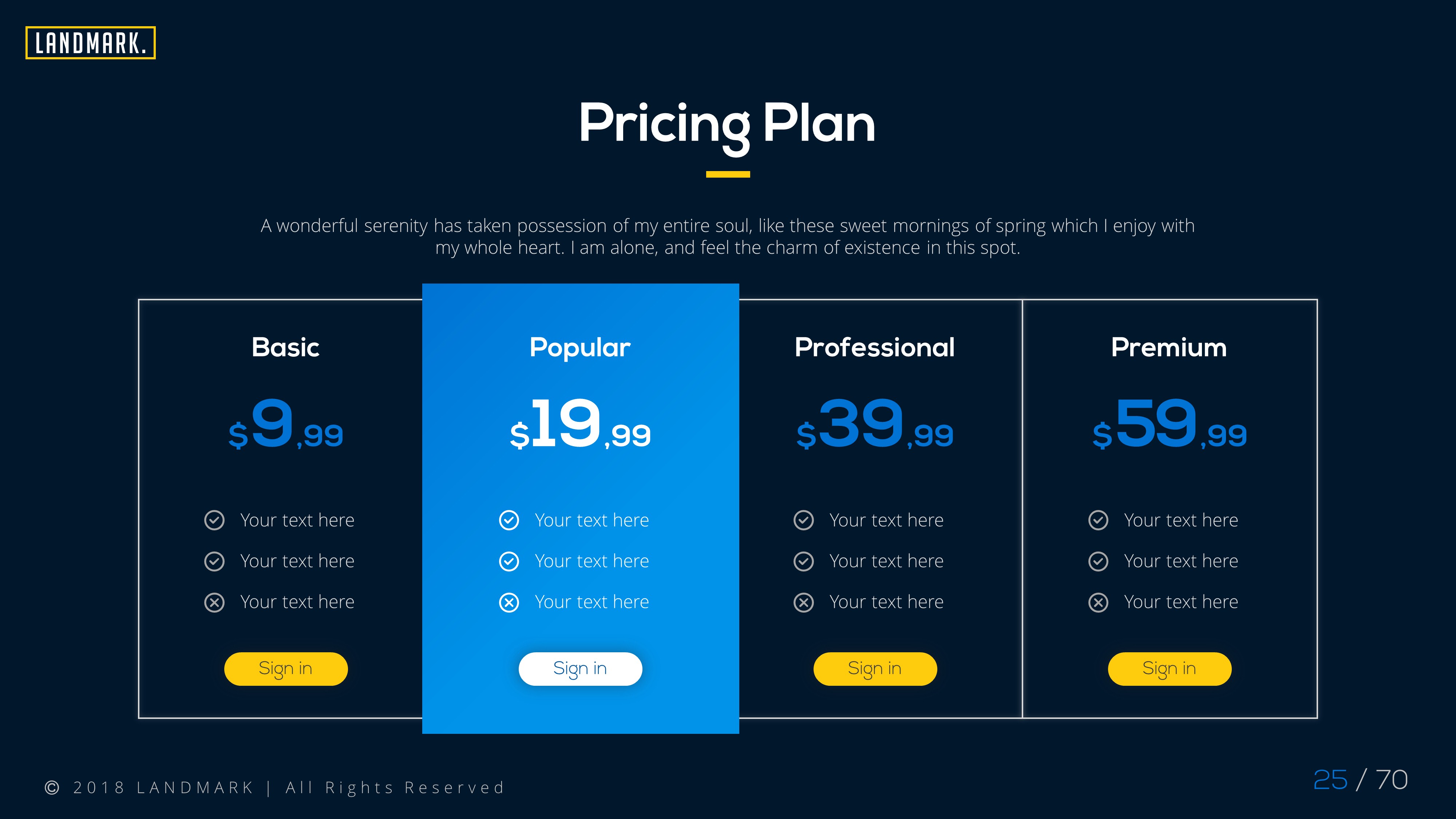Click the Popular plan's second checkmark icon

[x=509, y=561]
